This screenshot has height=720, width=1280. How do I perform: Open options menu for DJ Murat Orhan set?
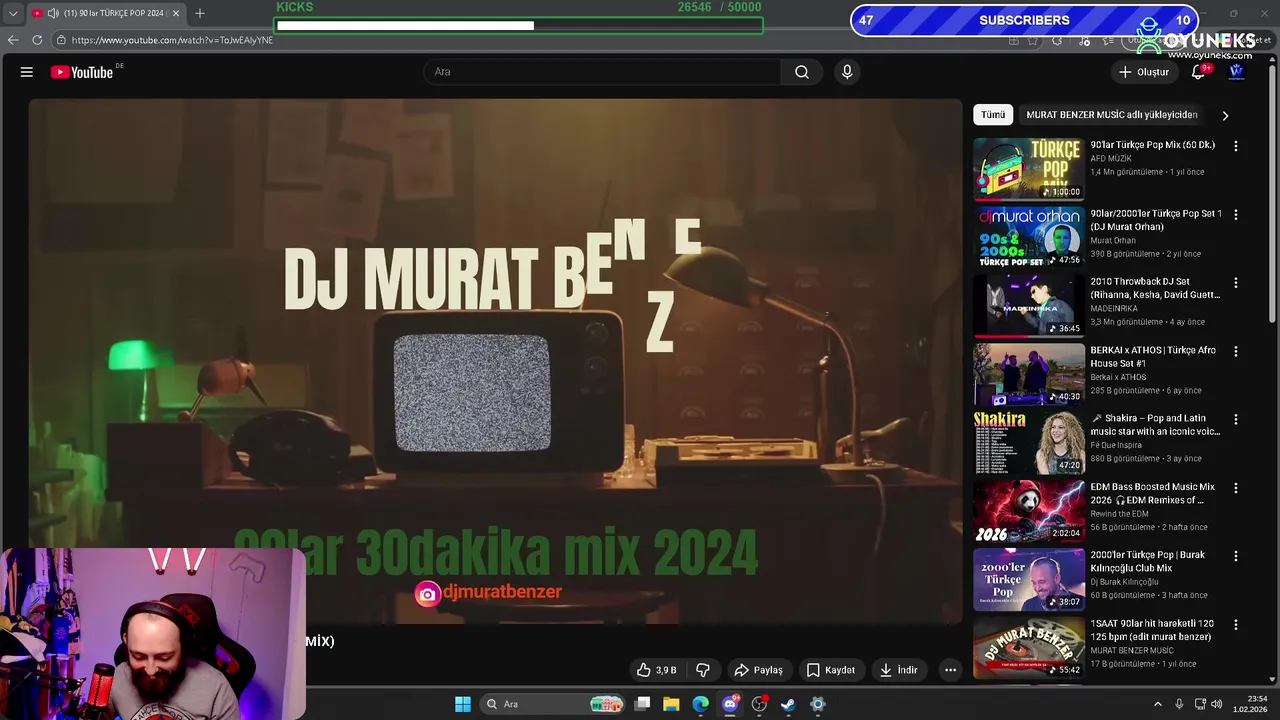(x=1236, y=215)
